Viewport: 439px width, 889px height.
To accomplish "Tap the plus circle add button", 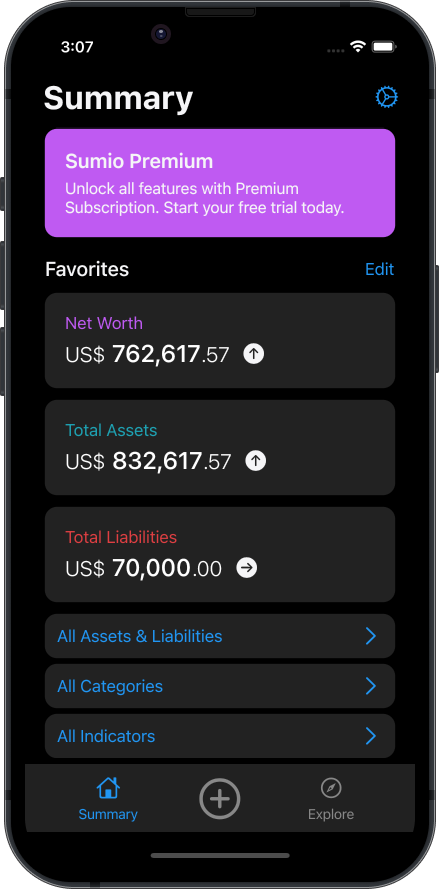I will [220, 798].
